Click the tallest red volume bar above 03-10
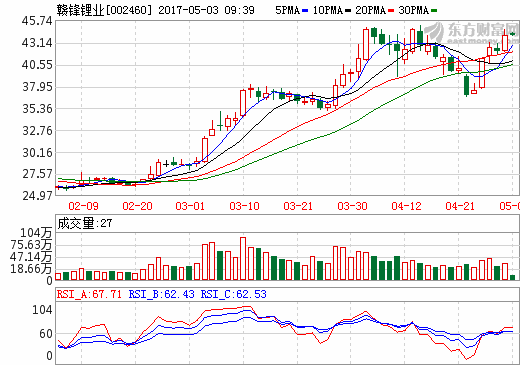The height and width of the screenshot is (365, 520). tap(243, 258)
